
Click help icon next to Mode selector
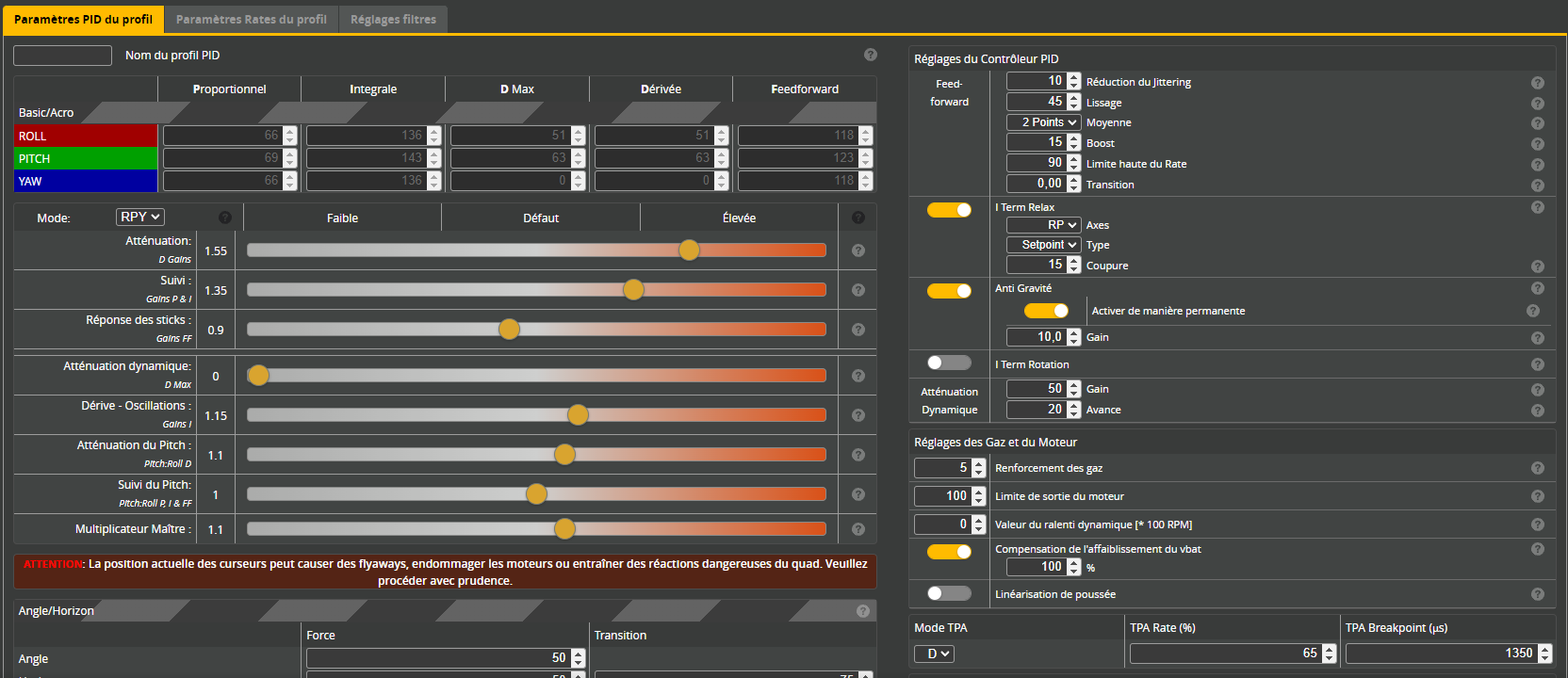(x=224, y=218)
